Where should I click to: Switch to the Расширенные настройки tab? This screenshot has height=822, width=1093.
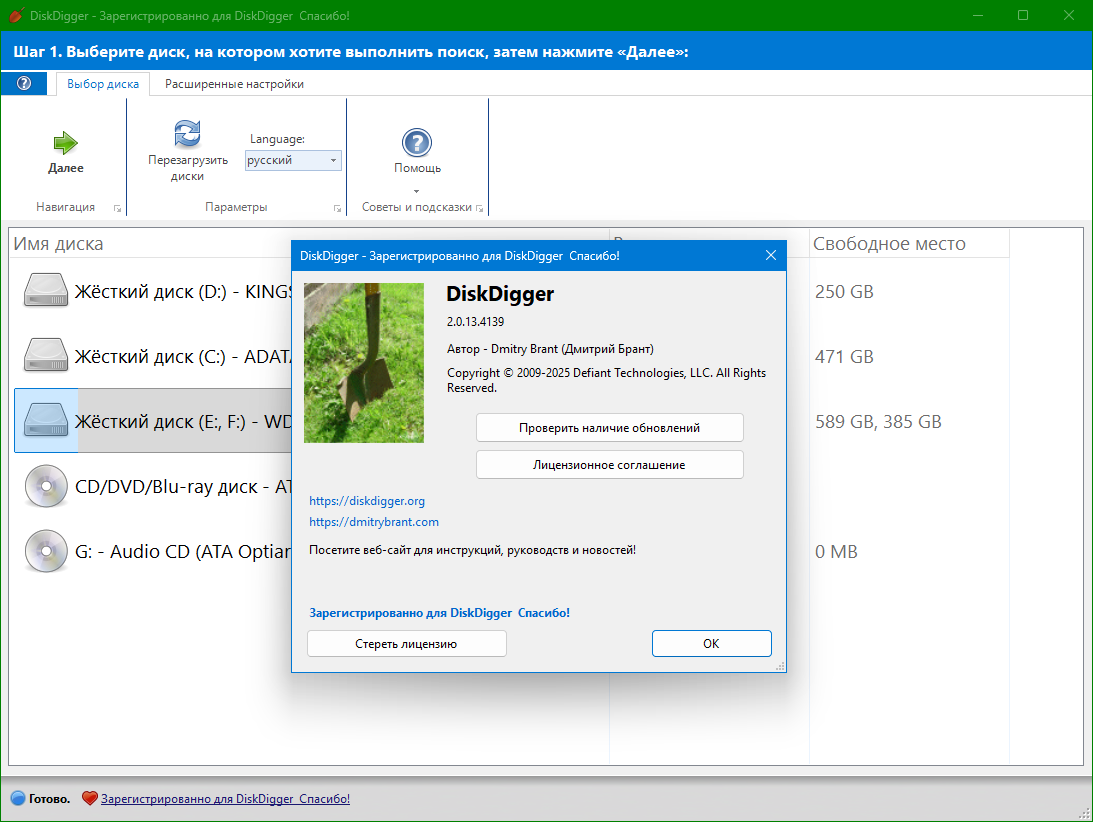coord(234,84)
